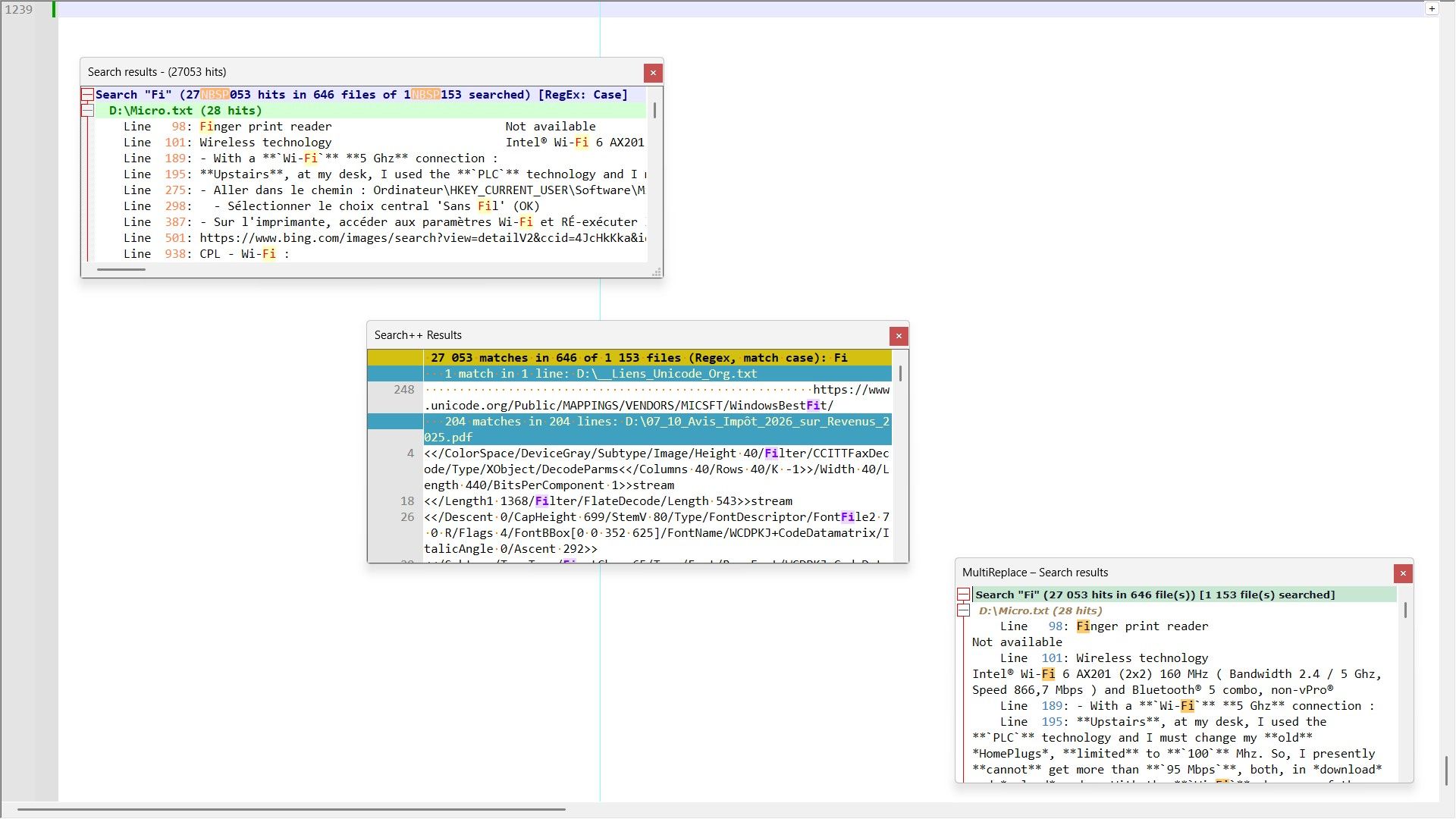Image resolution: width=1456 pixels, height=819 pixels.
Task: Click the Search++ Results vertical scrollbar
Action: [900, 374]
